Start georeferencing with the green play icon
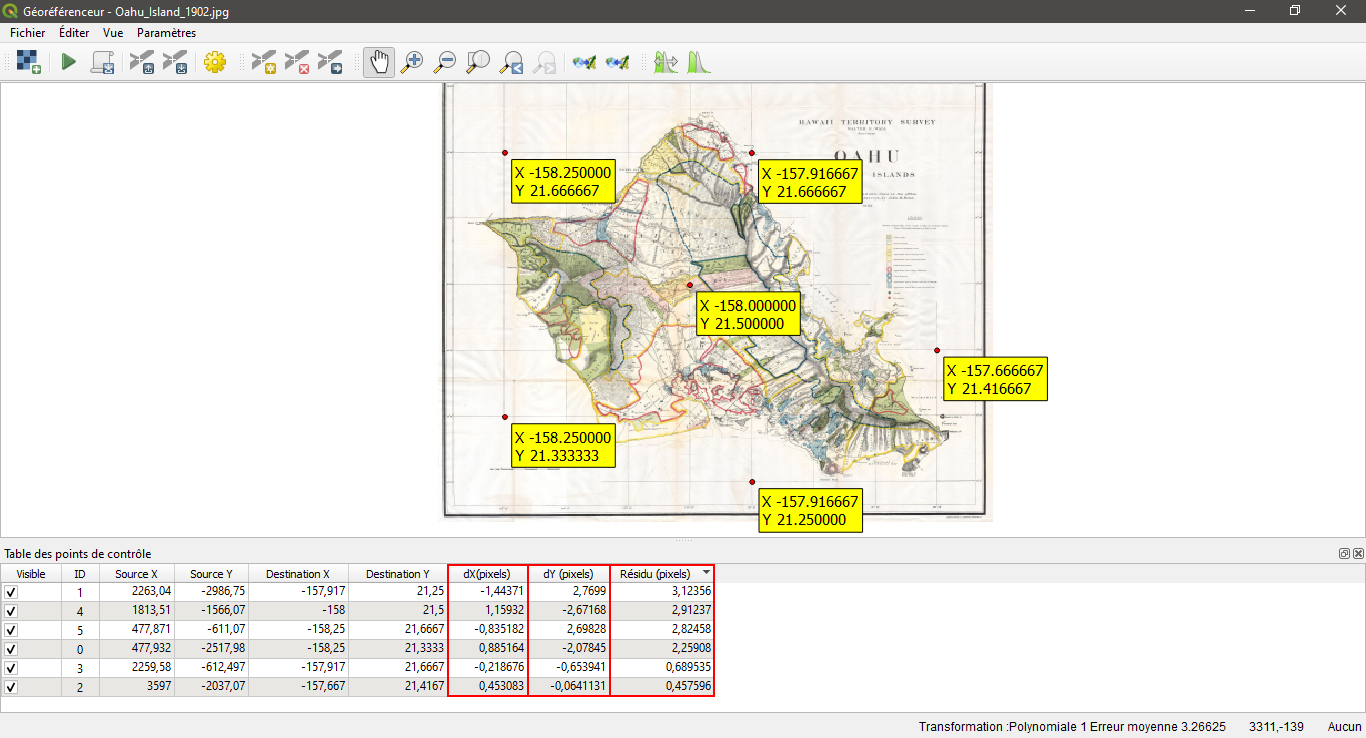This screenshot has height=738, width=1366. coord(68,62)
